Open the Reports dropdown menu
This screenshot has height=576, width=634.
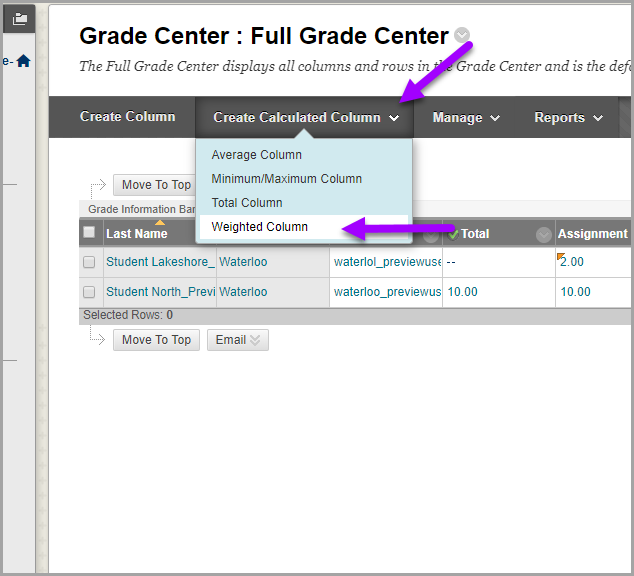click(568, 118)
